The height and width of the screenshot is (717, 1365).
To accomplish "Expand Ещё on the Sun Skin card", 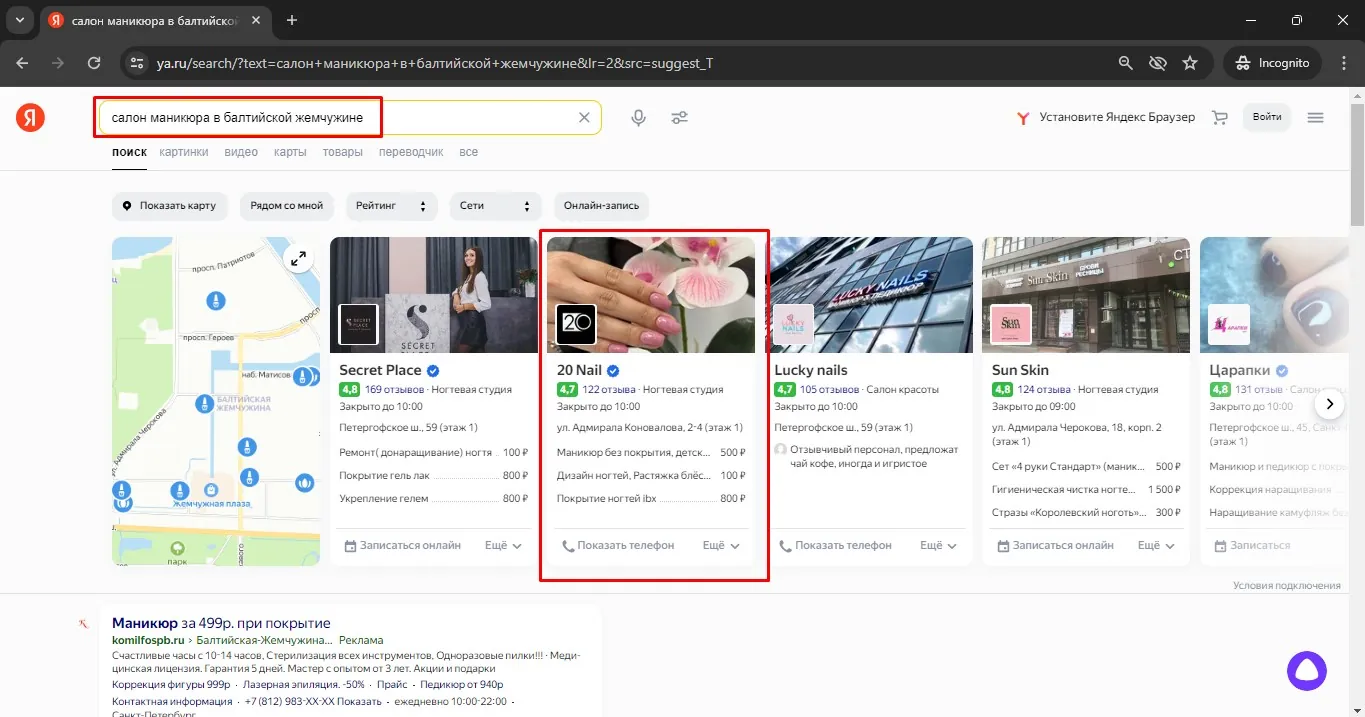I will pyautogui.click(x=1157, y=546).
